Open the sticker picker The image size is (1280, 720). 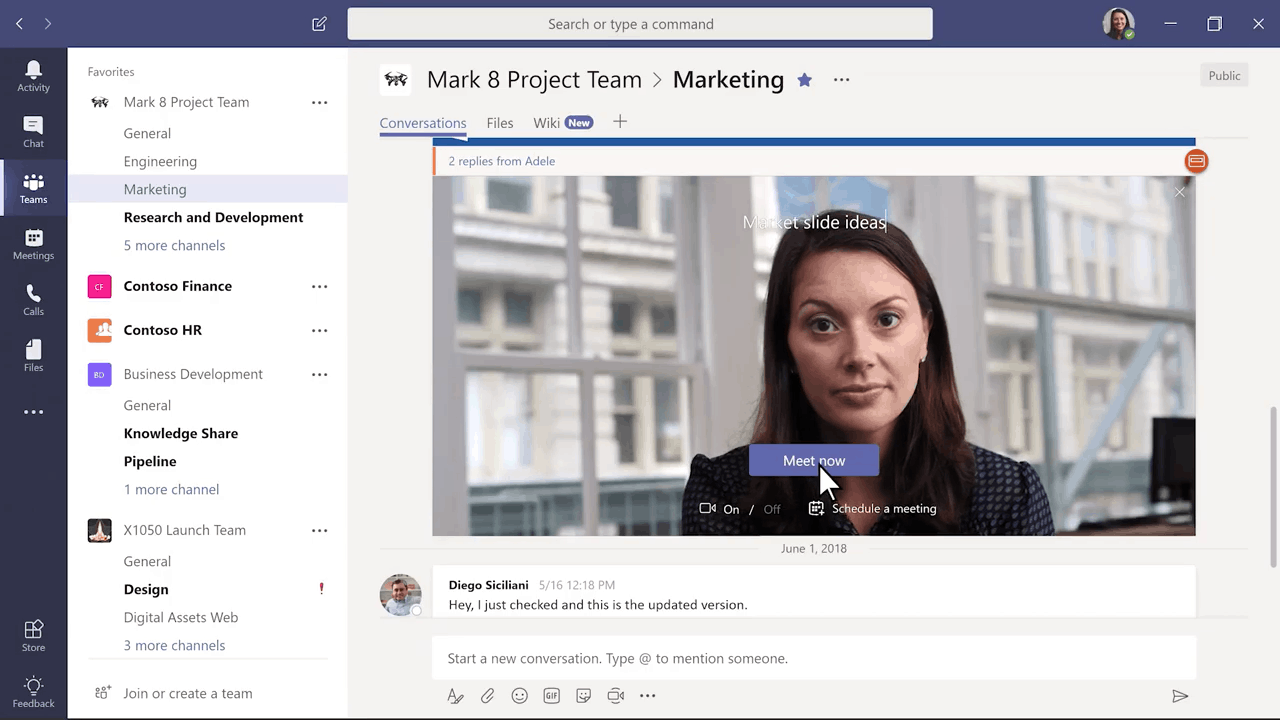click(x=583, y=695)
